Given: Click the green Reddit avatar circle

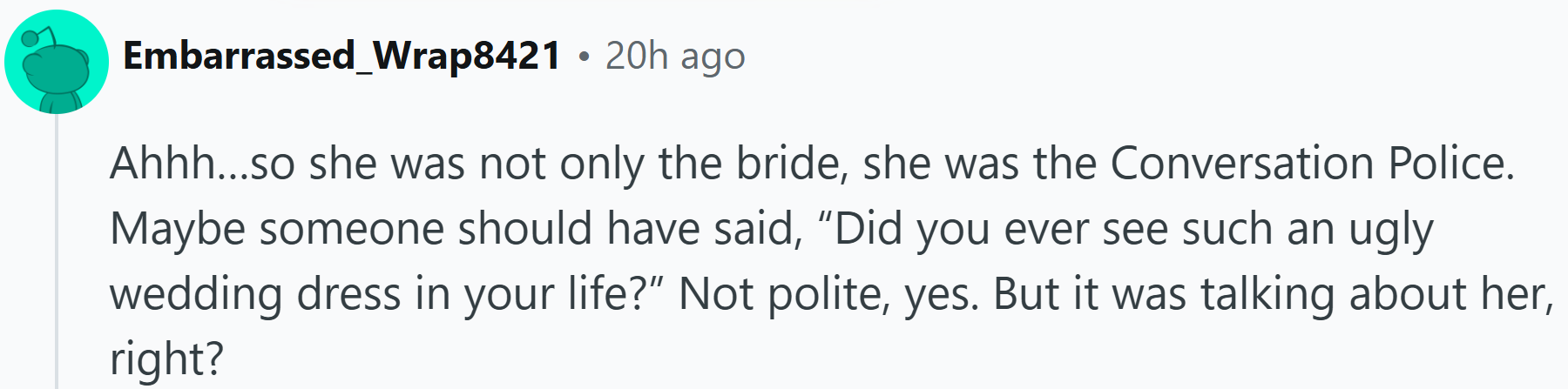Looking at the screenshot, I should pos(57,62).
